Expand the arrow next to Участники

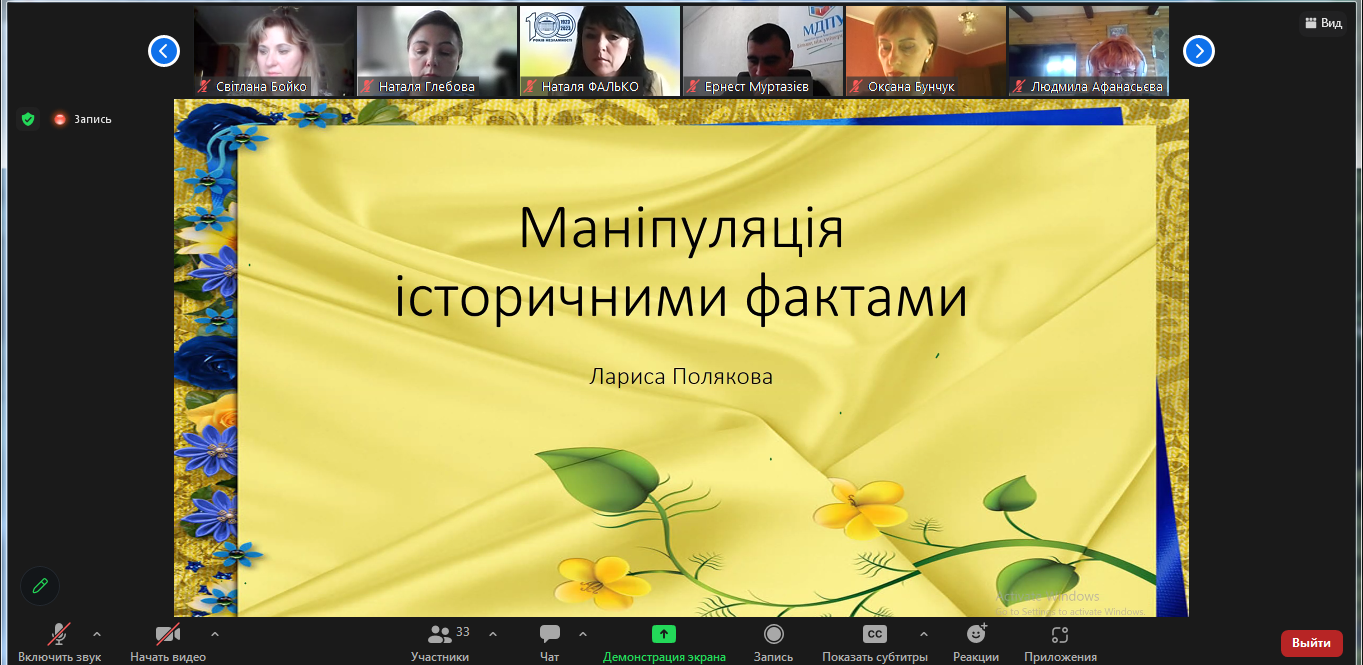coord(492,633)
